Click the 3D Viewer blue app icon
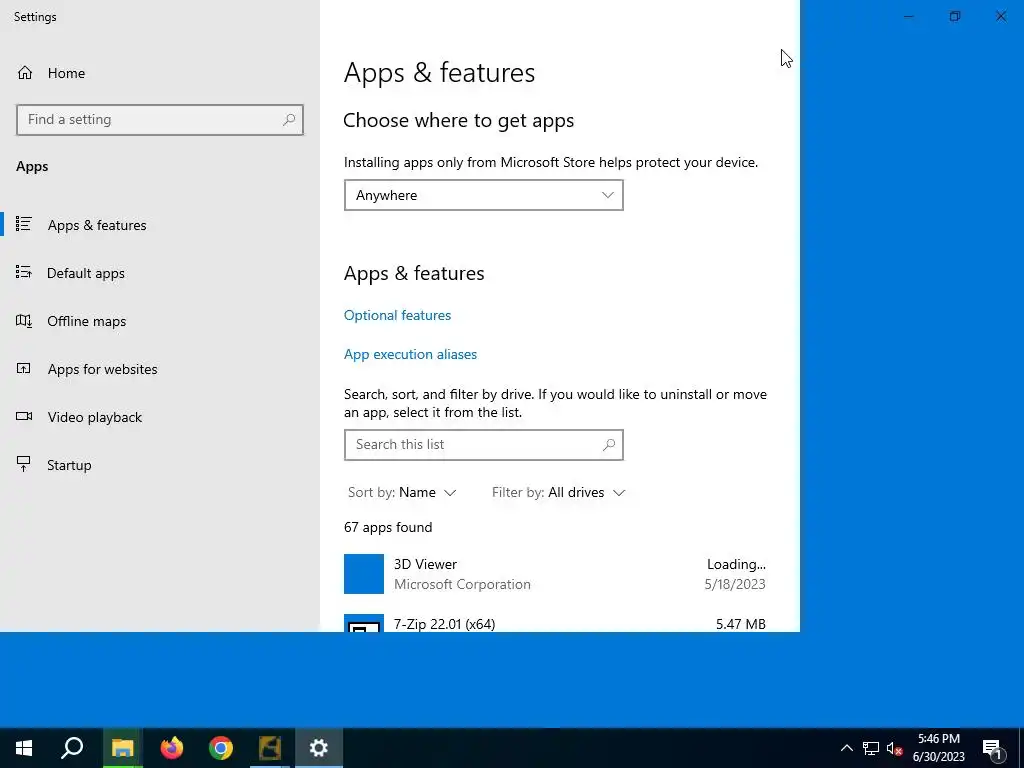This screenshot has height=768, width=1024. tap(364, 574)
